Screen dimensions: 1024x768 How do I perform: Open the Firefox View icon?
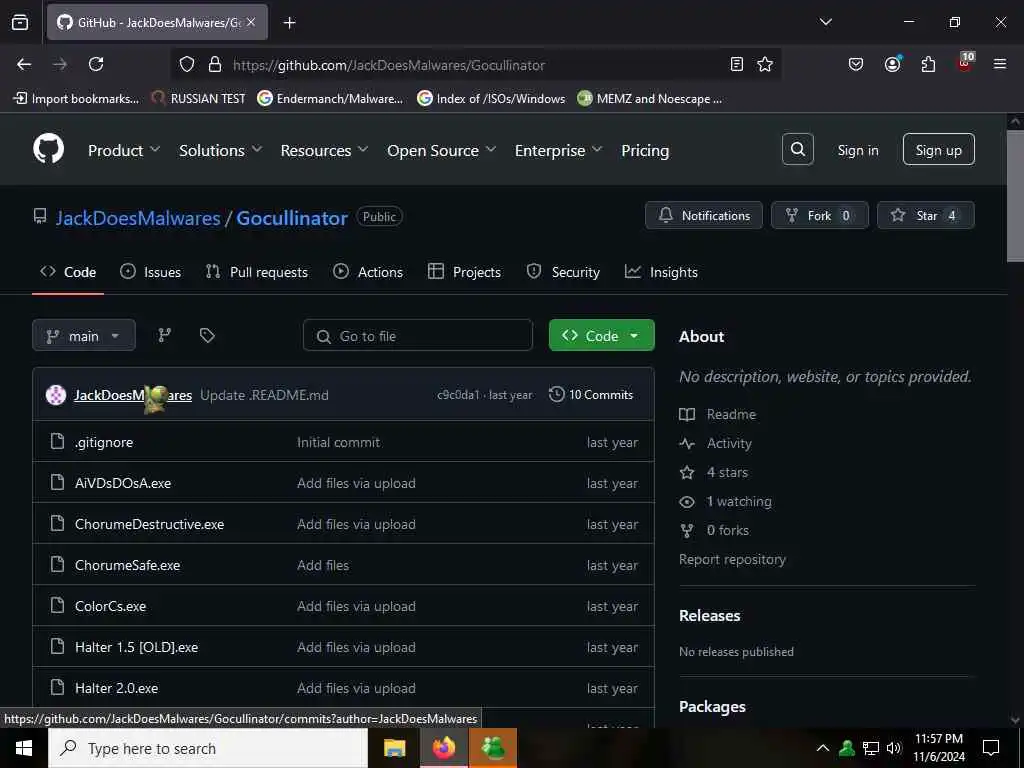click(x=20, y=22)
